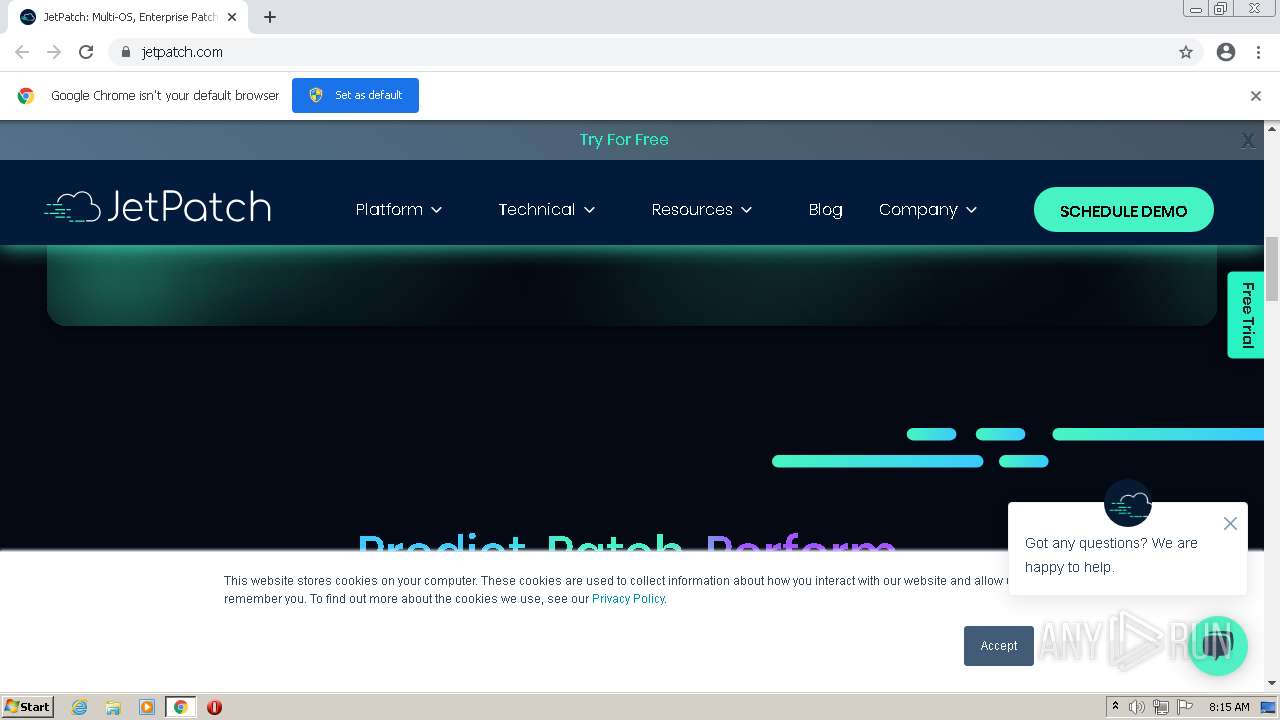Screen dimensions: 1280x720
Task: Go to the Blog page
Action: pyautogui.click(x=826, y=209)
